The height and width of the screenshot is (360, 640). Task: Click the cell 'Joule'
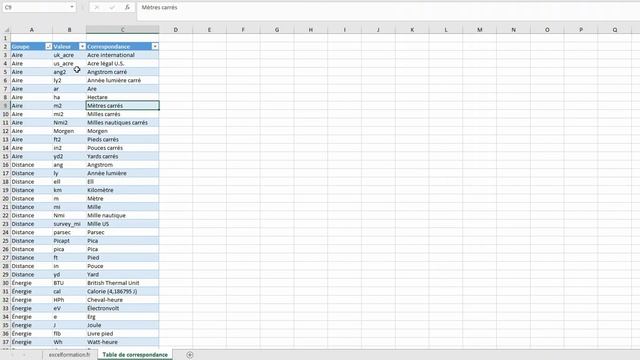tap(122, 325)
